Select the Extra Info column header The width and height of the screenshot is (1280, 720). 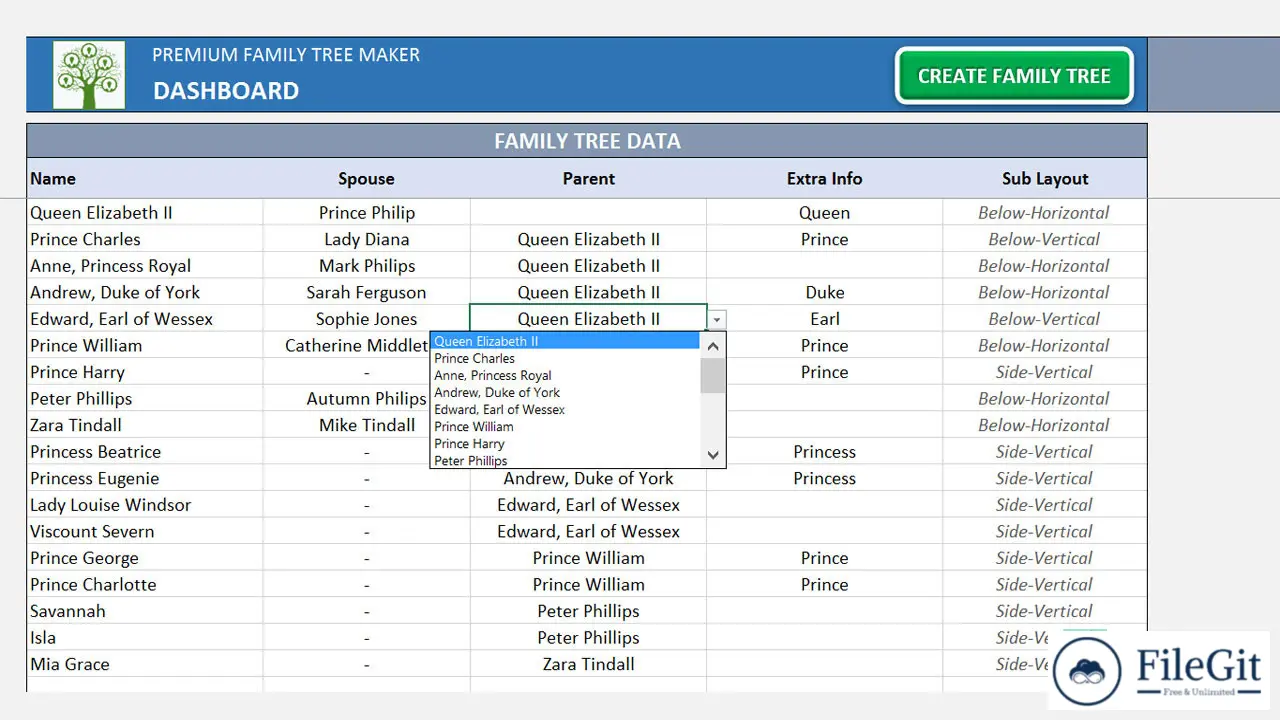(824, 178)
